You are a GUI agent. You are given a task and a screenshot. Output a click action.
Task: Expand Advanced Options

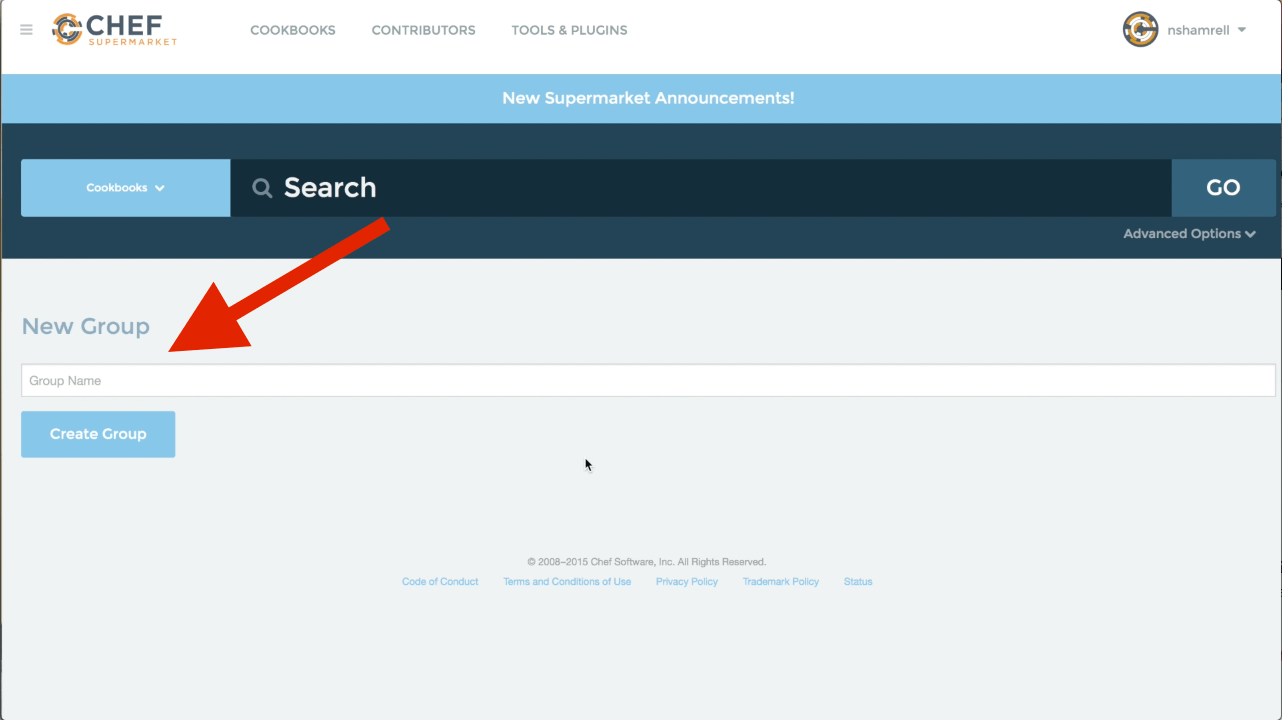[1188, 234]
